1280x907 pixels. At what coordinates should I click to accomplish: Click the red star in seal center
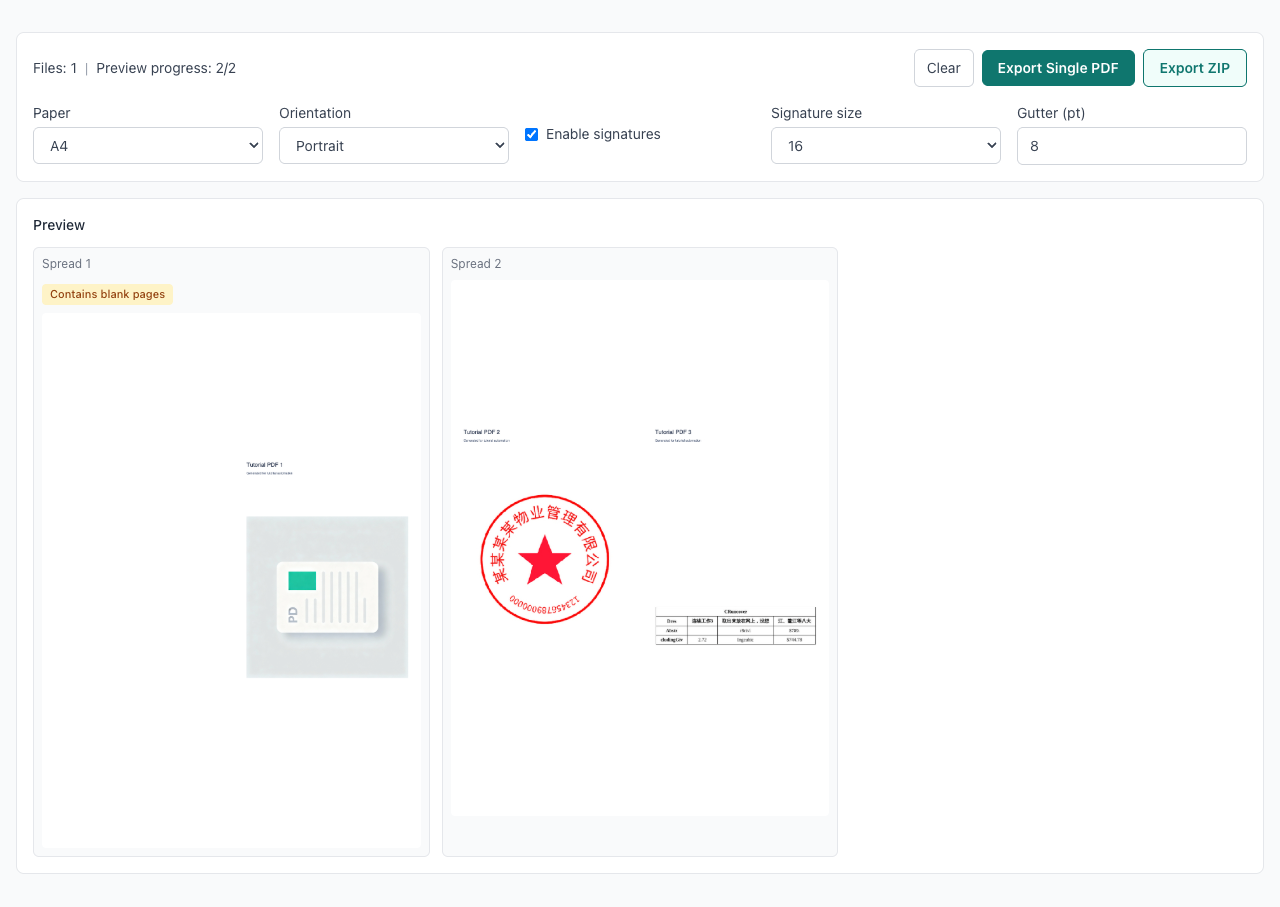[x=545, y=559]
